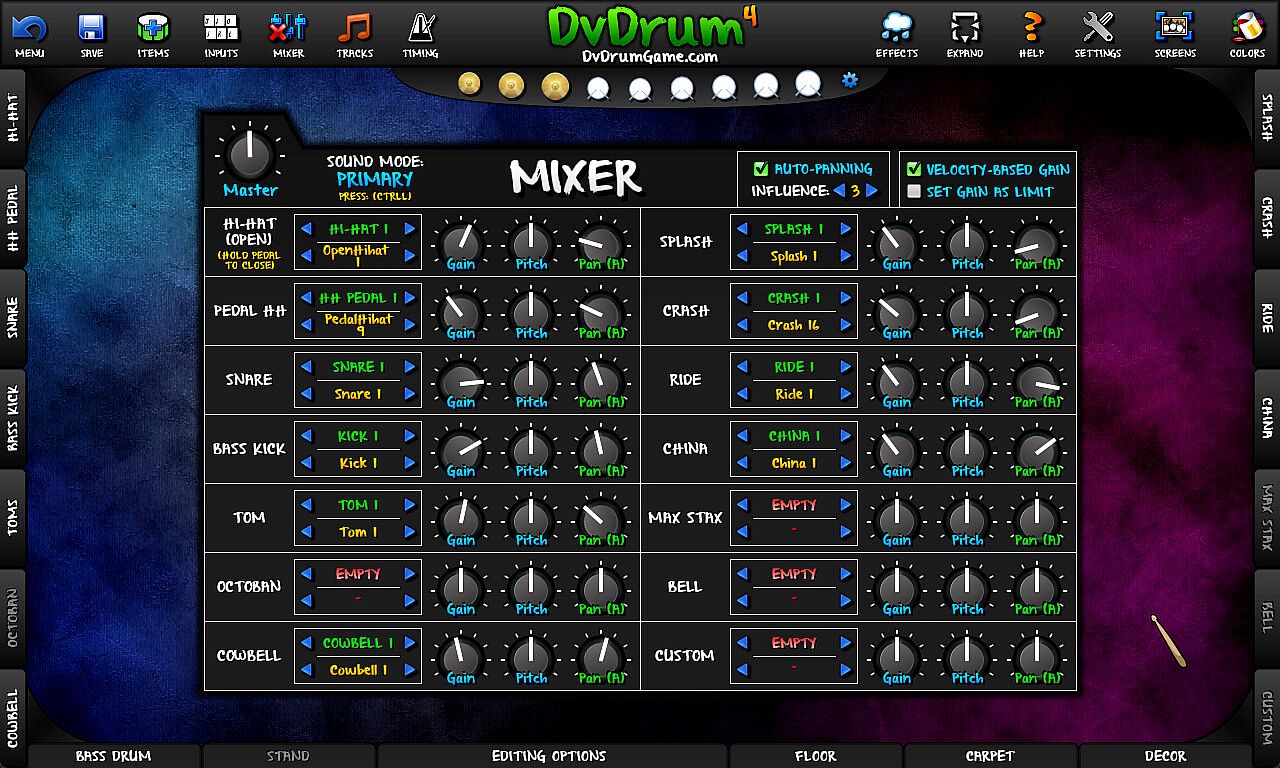This screenshot has width=1280, height=768.
Task: Enable Set Gain As Limit checkbox
Action: pos(914,192)
